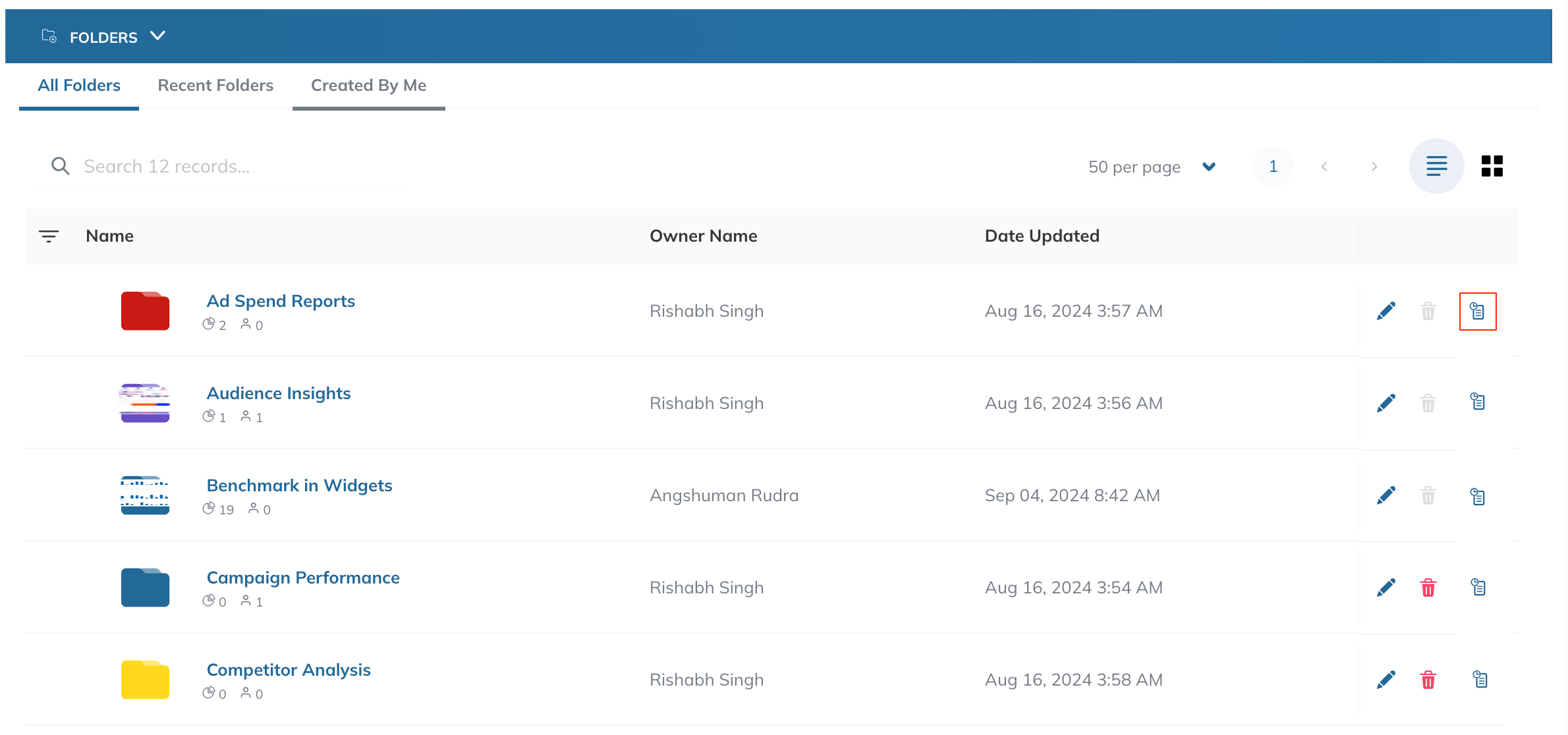Open the Recent Folders tab
This screenshot has height=735, width=1568.
(x=215, y=86)
